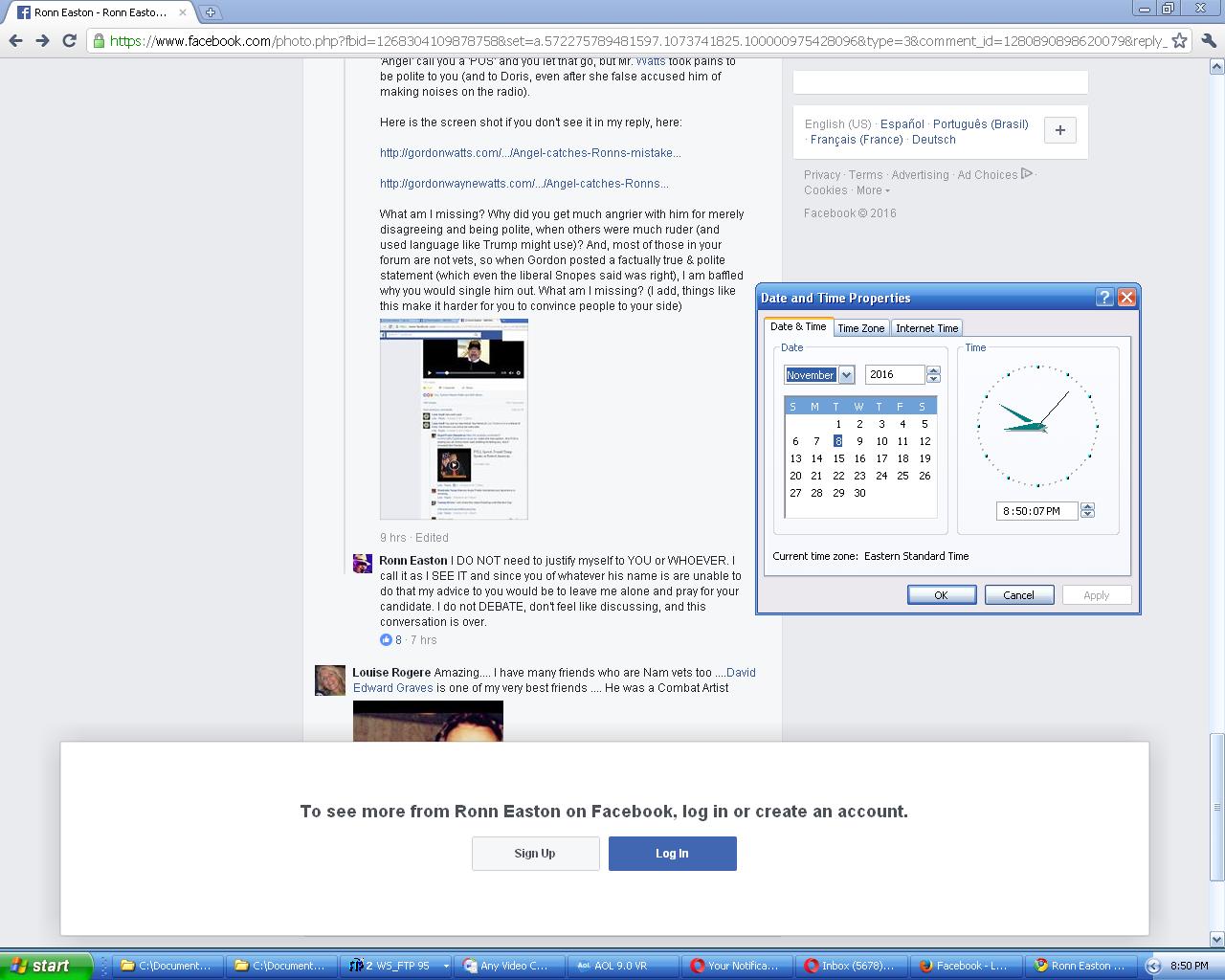Reload the page with refresh icon
The width and height of the screenshot is (1225, 980).
(x=69, y=40)
